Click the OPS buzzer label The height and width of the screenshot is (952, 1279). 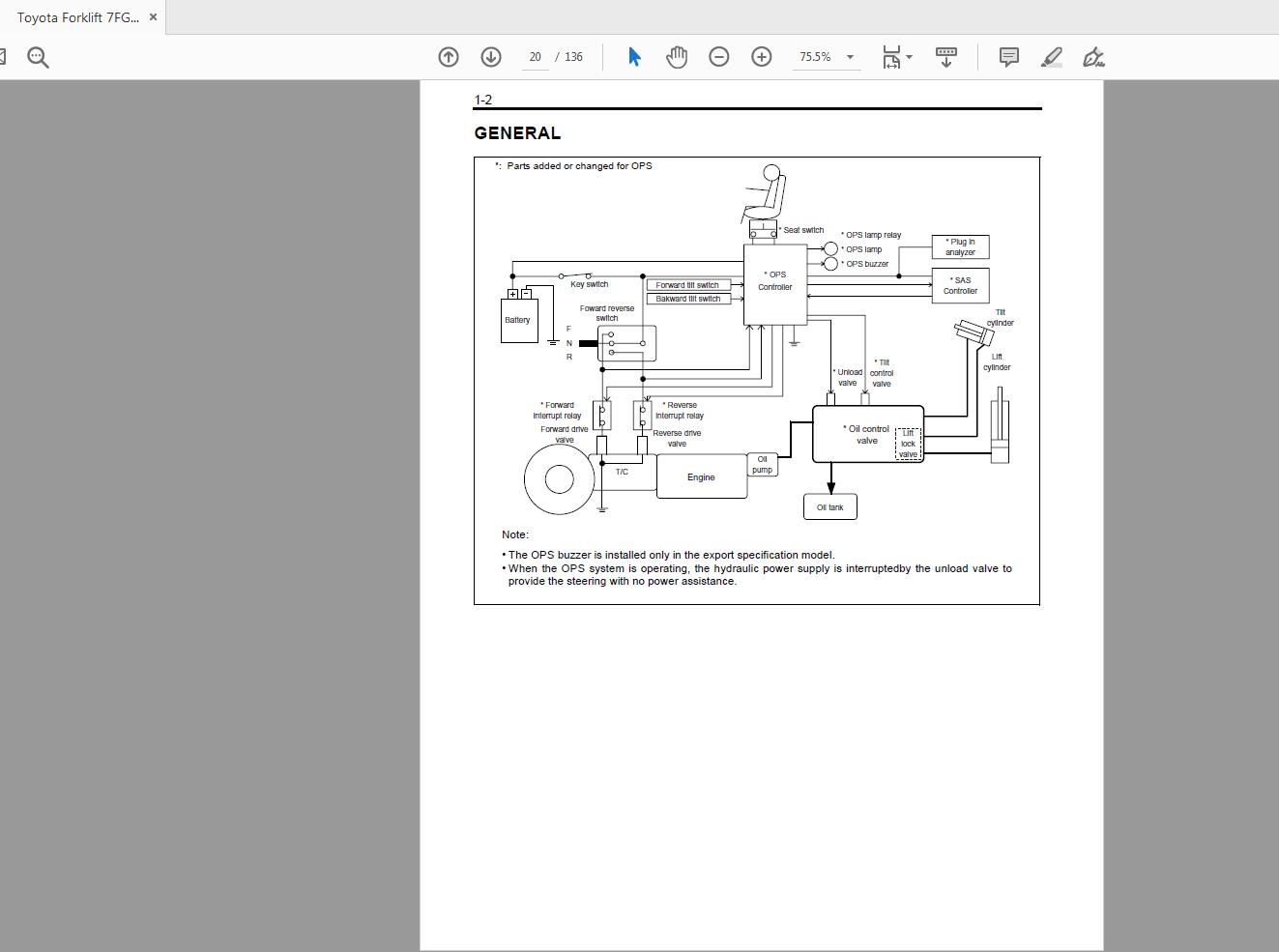click(865, 264)
